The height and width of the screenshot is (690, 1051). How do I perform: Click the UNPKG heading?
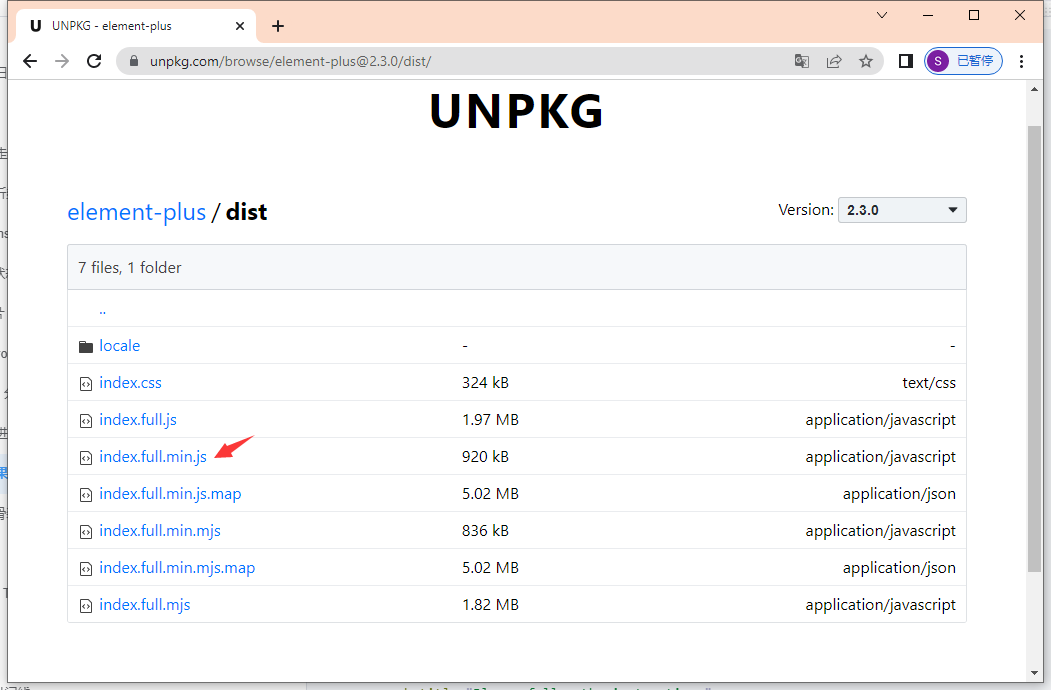(516, 111)
